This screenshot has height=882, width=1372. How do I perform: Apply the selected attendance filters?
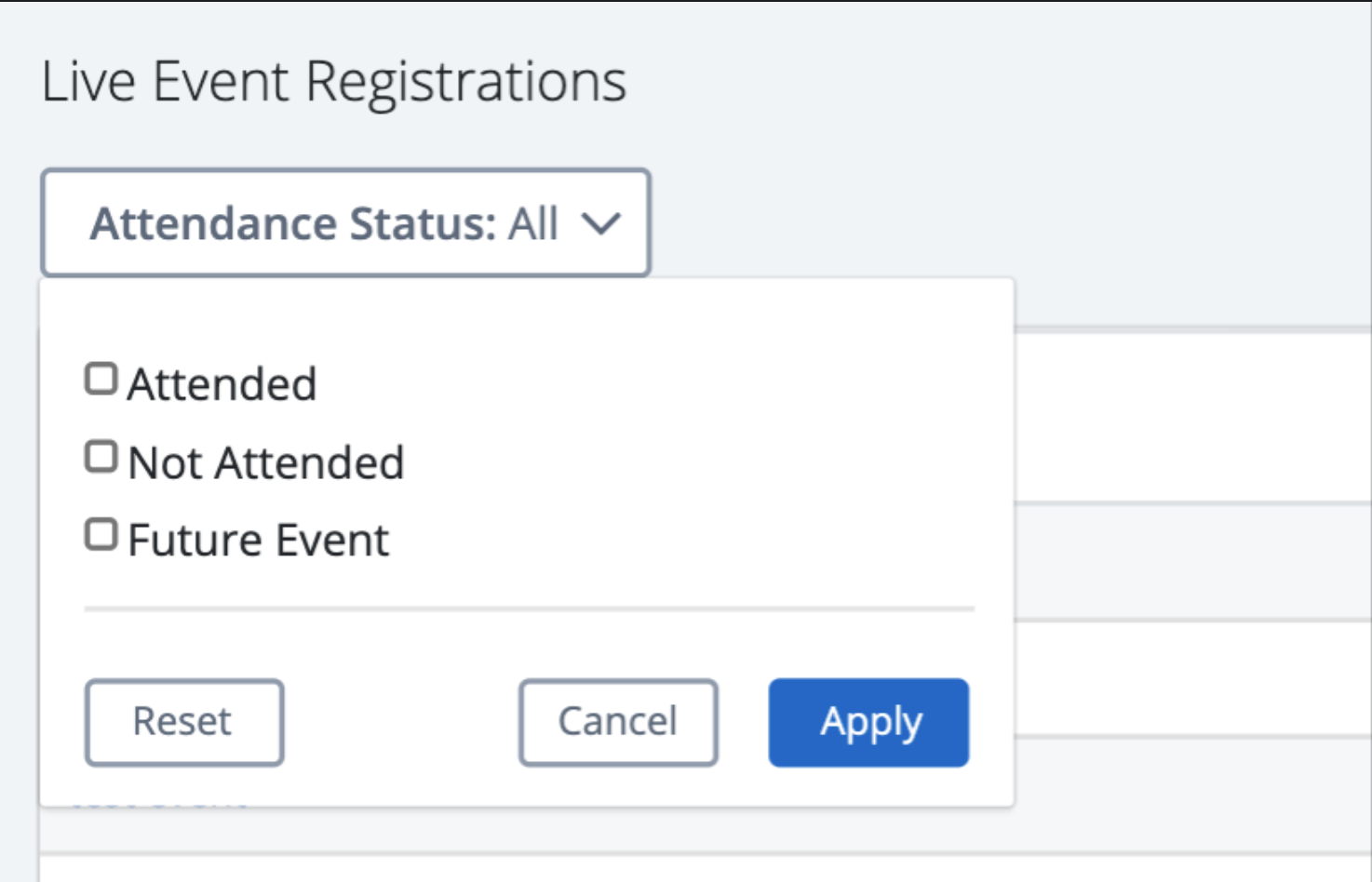[x=868, y=723]
